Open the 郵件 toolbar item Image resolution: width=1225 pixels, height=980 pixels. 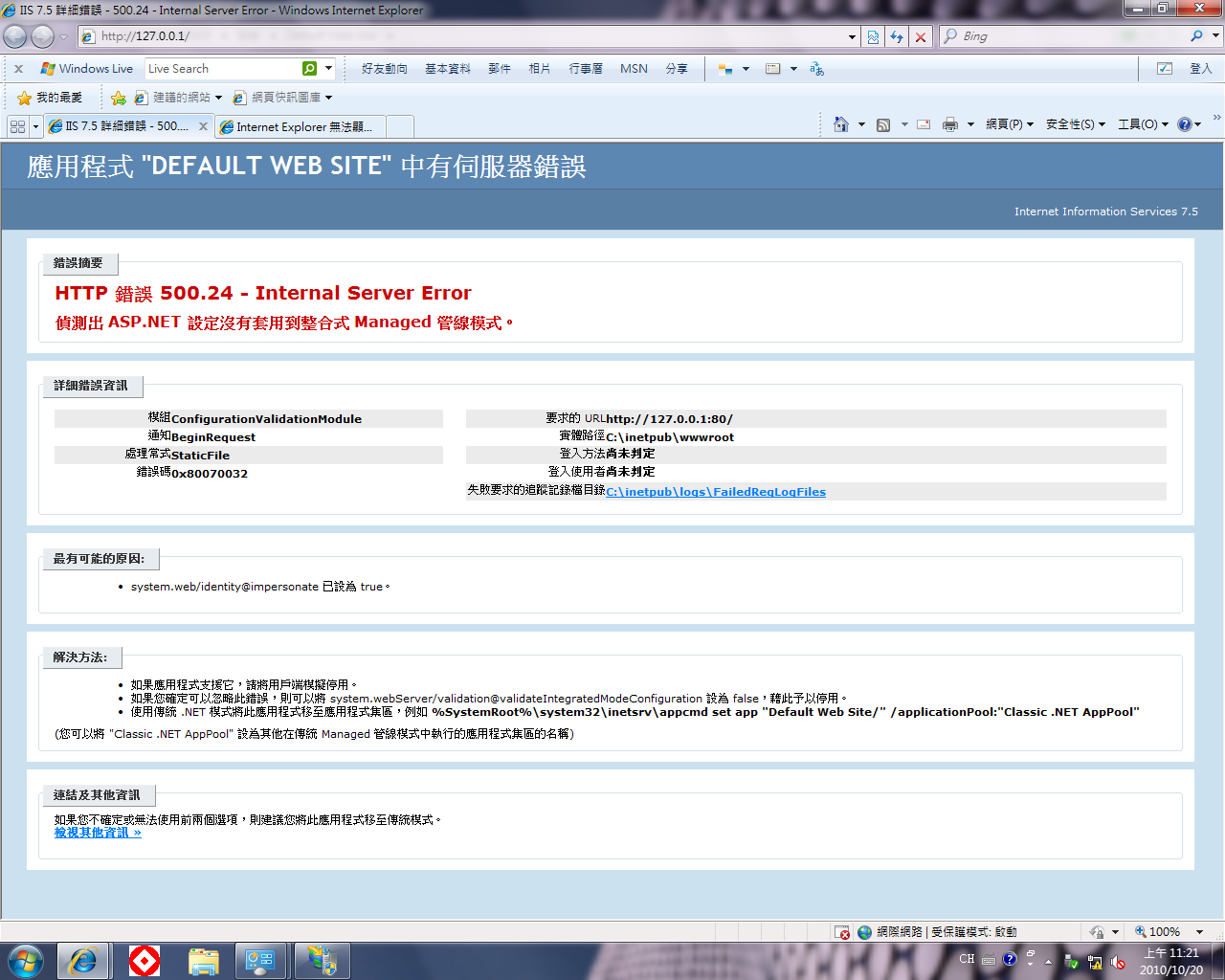coord(500,69)
